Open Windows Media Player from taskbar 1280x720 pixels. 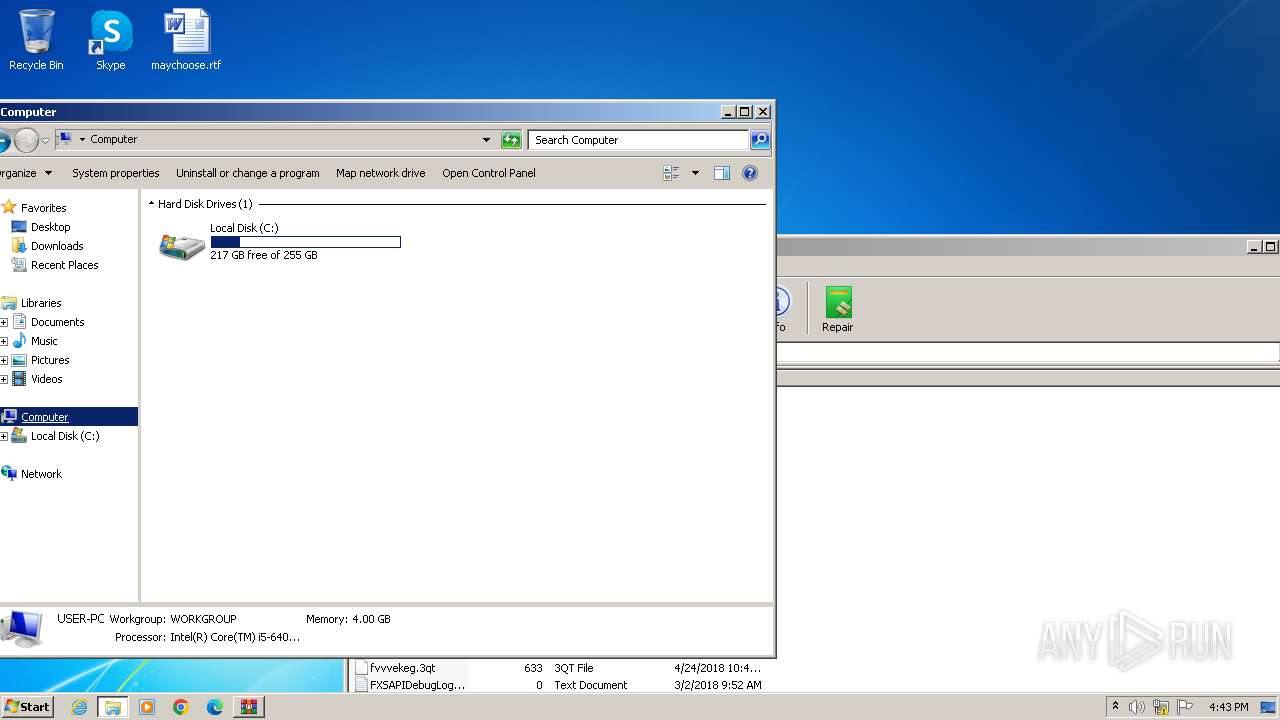(147, 707)
